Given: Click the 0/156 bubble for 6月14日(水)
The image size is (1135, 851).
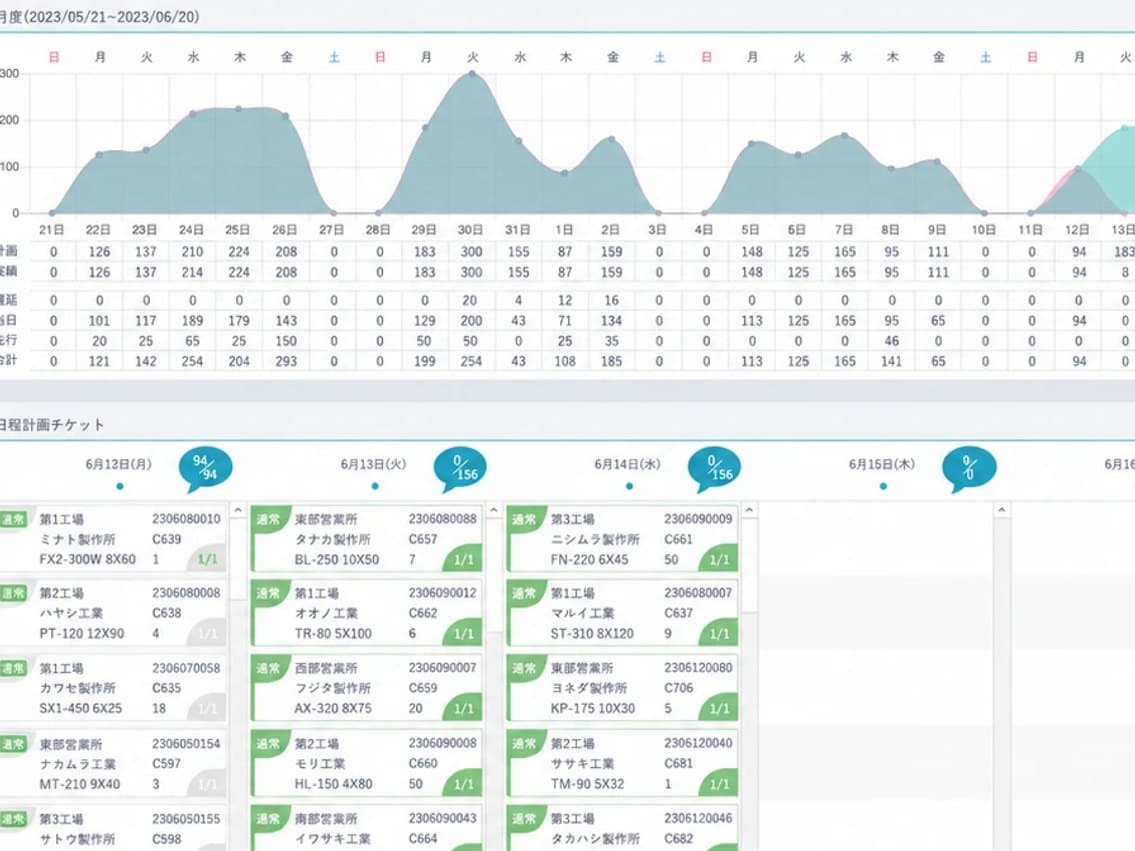Looking at the screenshot, I should (715, 468).
